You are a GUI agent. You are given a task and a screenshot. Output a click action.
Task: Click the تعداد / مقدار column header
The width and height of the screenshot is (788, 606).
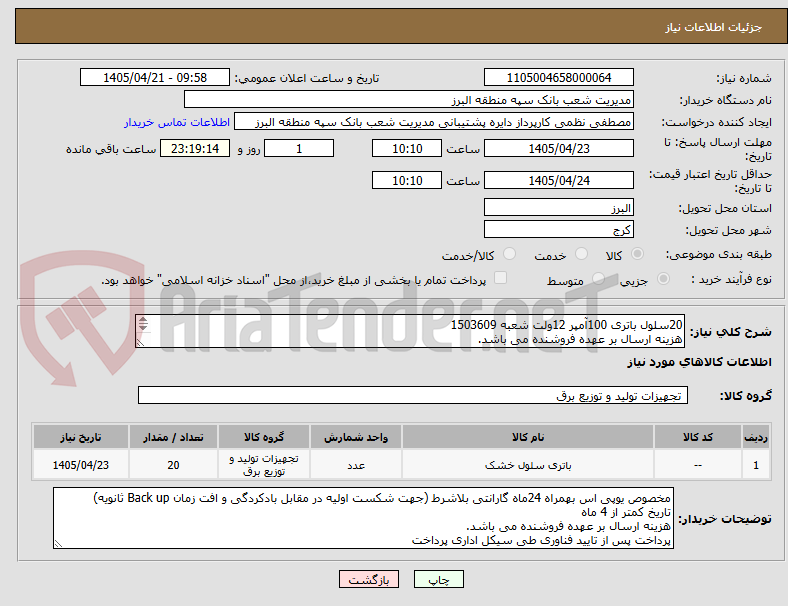[x=173, y=437]
